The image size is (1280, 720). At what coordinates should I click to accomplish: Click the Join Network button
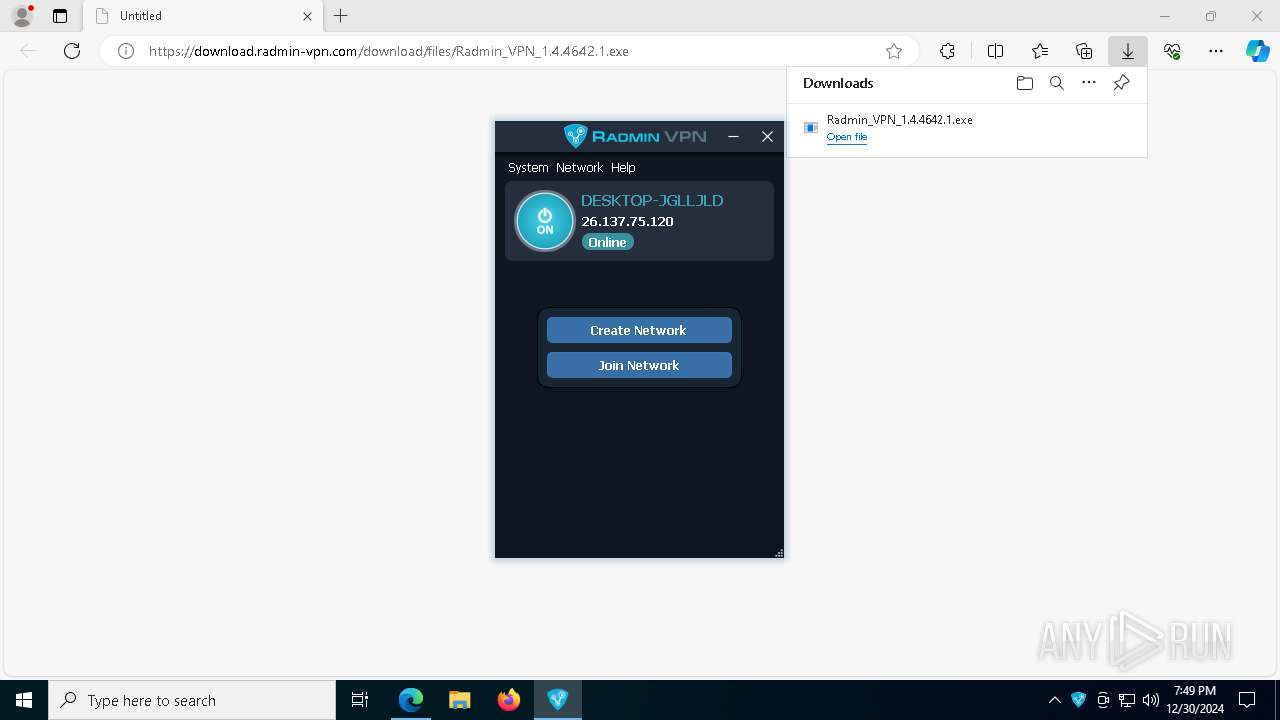(x=639, y=365)
